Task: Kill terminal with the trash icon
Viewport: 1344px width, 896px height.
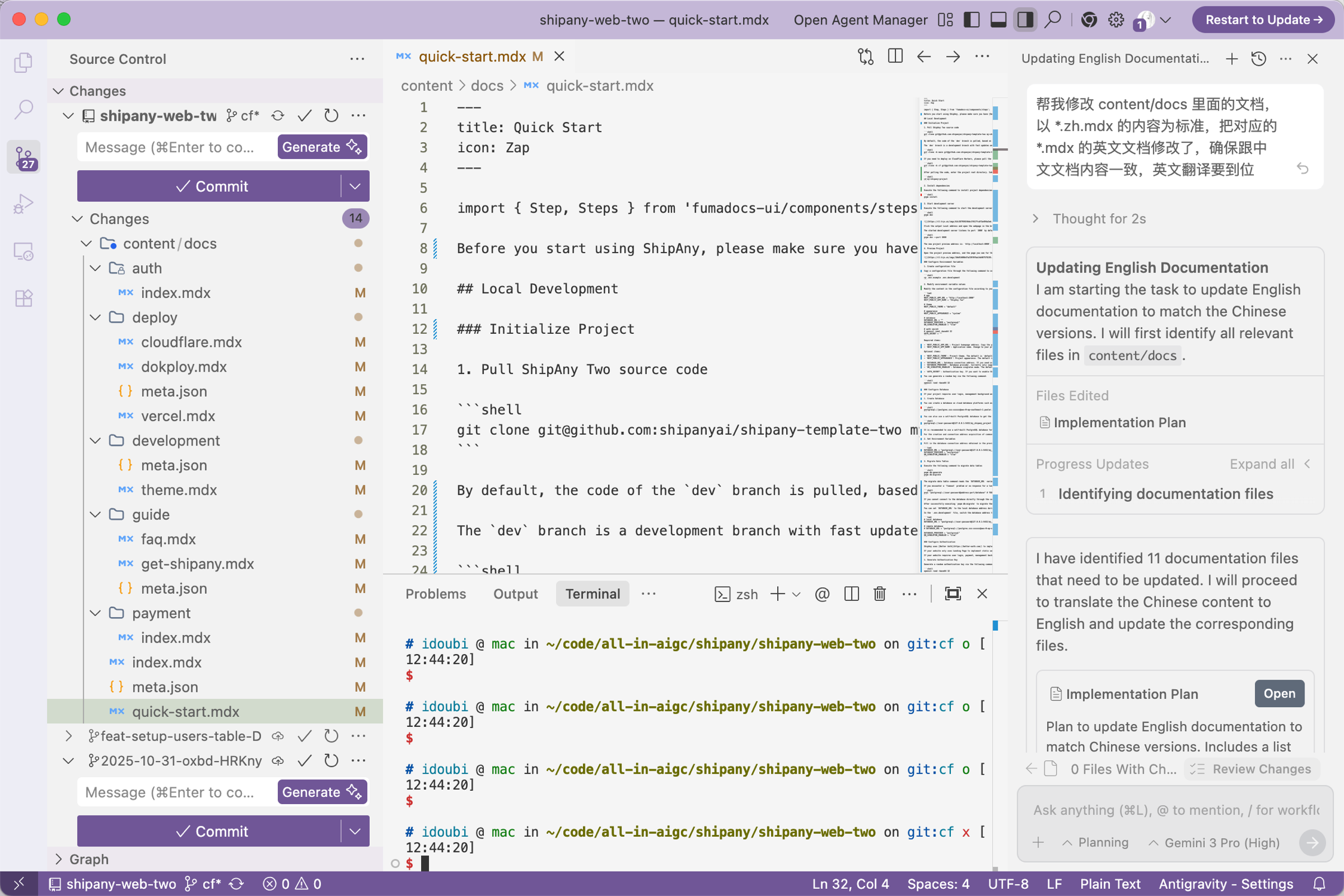Action: point(879,594)
